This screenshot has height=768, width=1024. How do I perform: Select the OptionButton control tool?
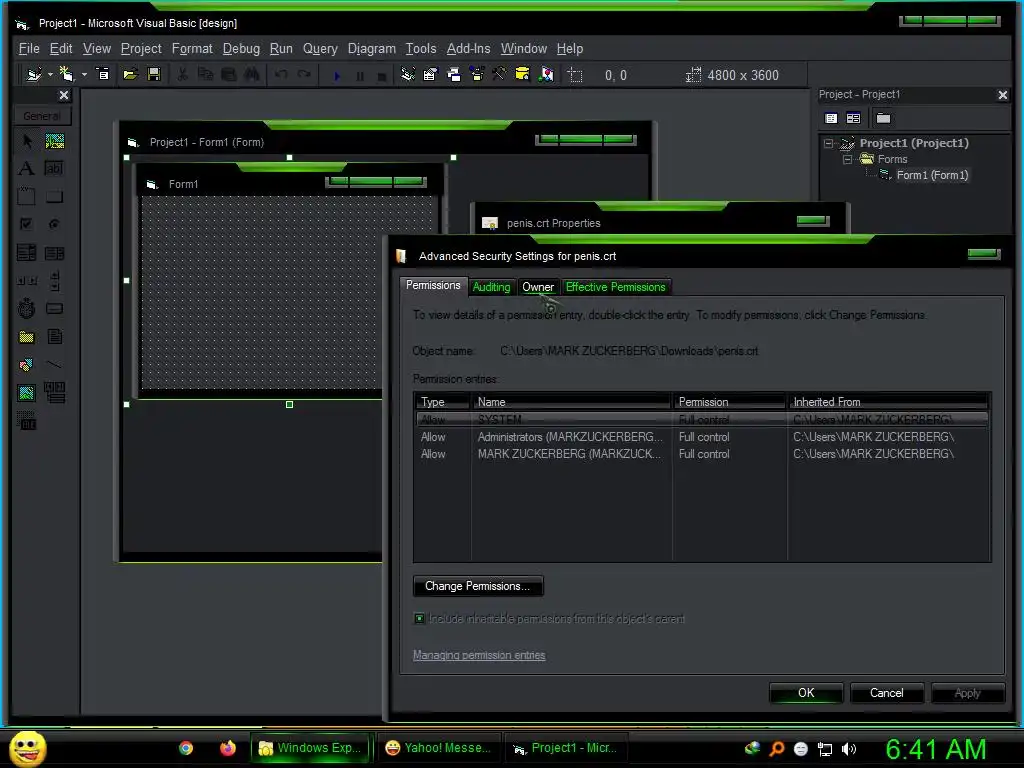(x=55, y=224)
